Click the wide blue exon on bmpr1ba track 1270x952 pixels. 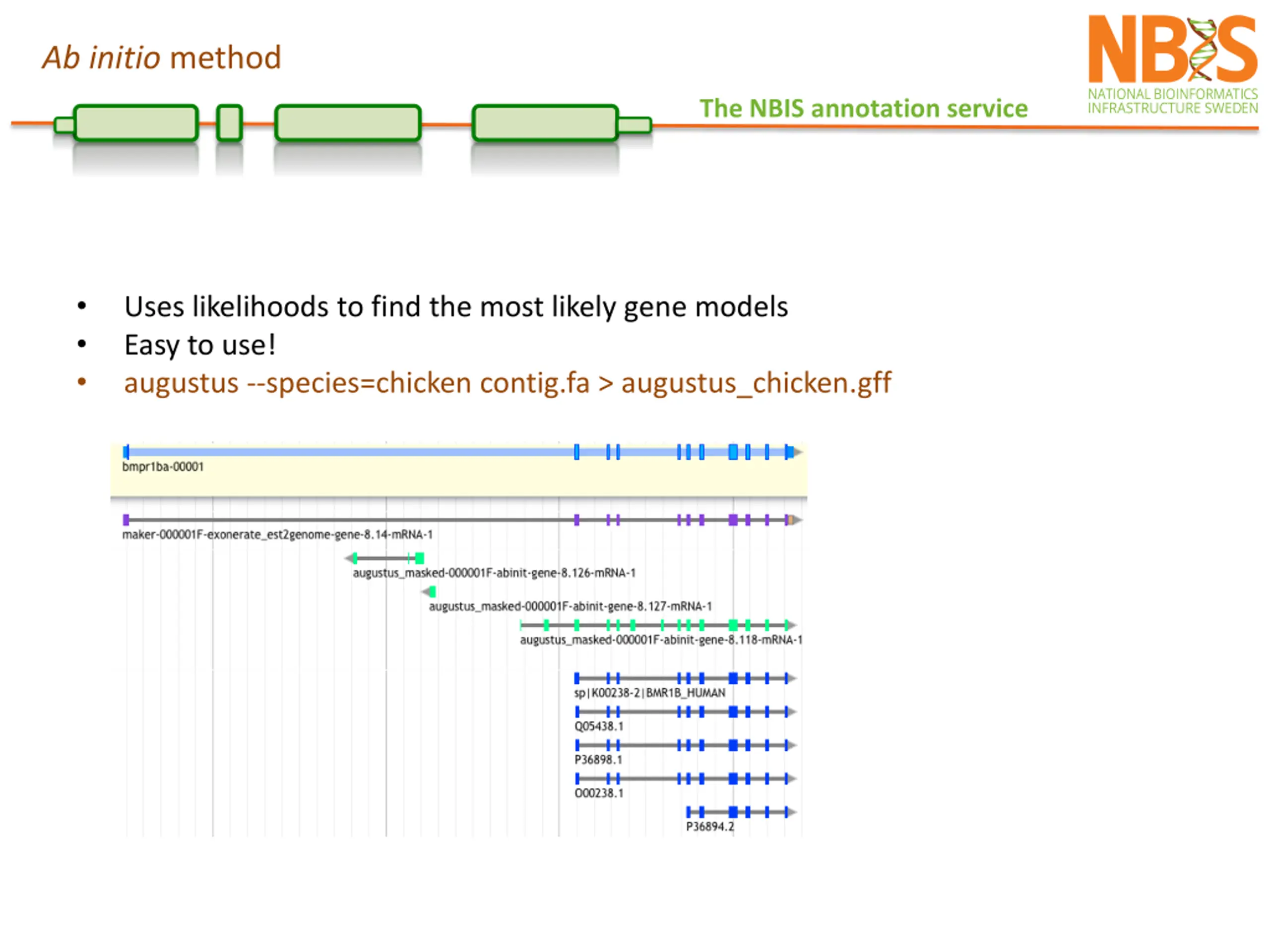click(733, 452)
